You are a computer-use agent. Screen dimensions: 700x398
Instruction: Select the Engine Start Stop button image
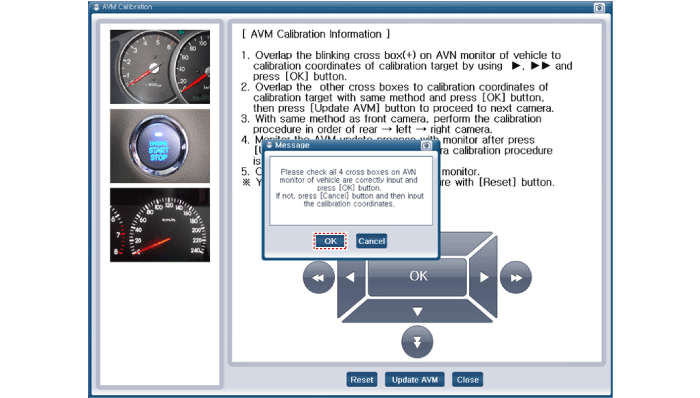160,146
